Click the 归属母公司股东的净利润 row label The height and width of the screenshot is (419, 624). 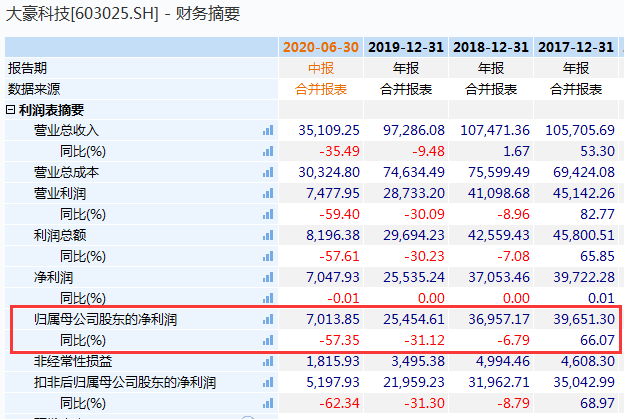105,319
